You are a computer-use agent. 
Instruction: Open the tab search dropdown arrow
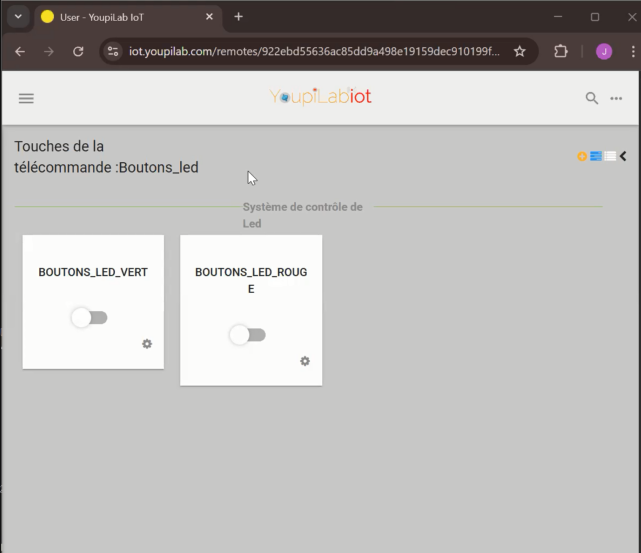(18, 17)
